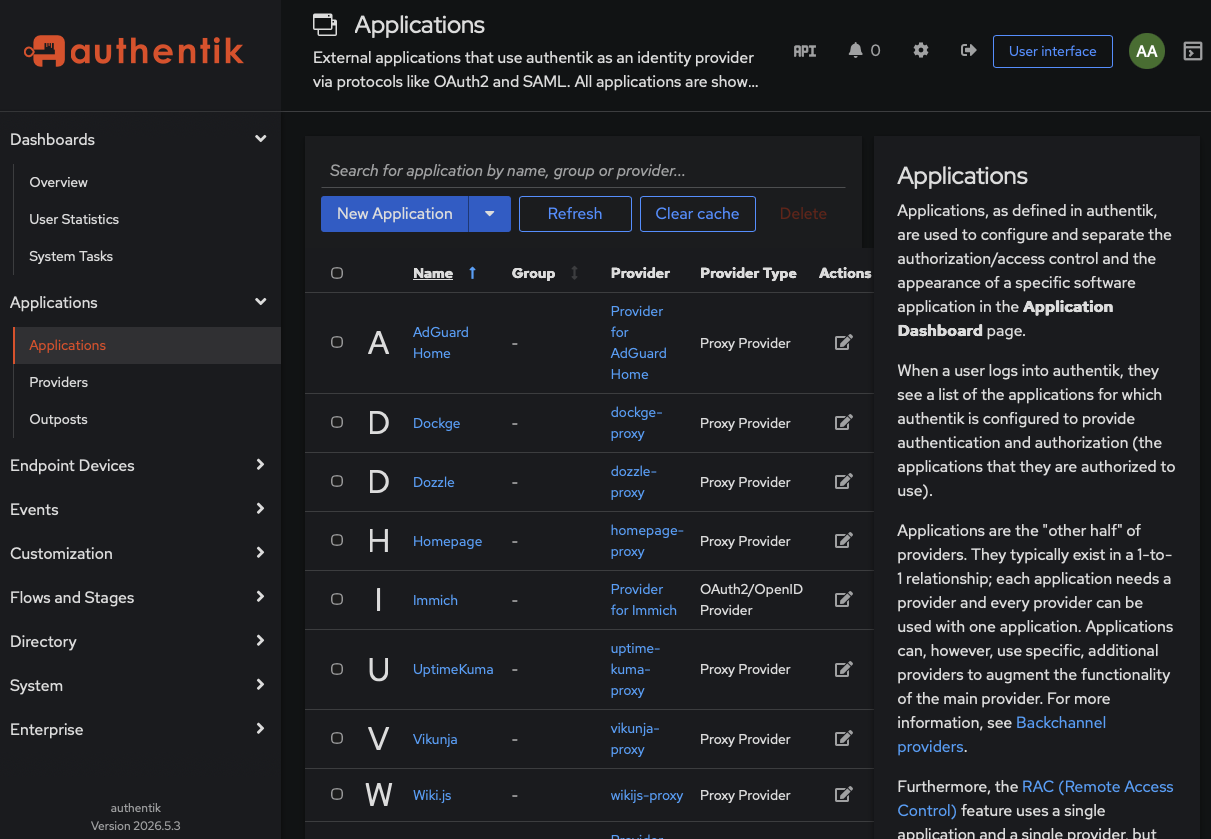Viewport: 1211px width, 839px height.
Task: Expand the Customization sidebar section
Action: point(140,553)
